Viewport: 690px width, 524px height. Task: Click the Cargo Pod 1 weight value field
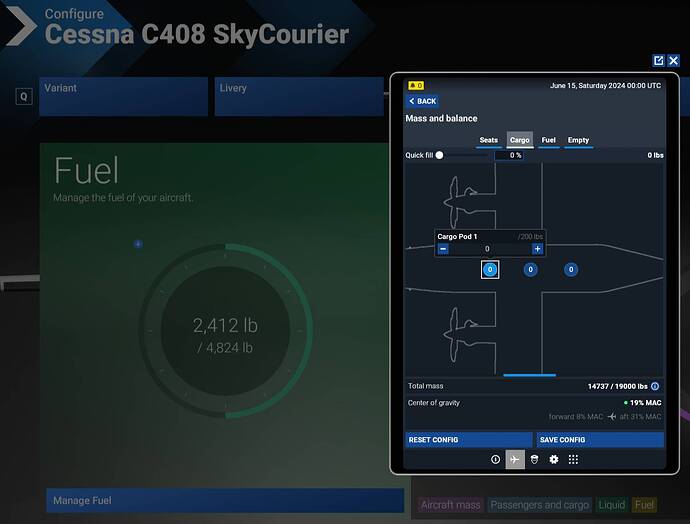tap(490, 249)
